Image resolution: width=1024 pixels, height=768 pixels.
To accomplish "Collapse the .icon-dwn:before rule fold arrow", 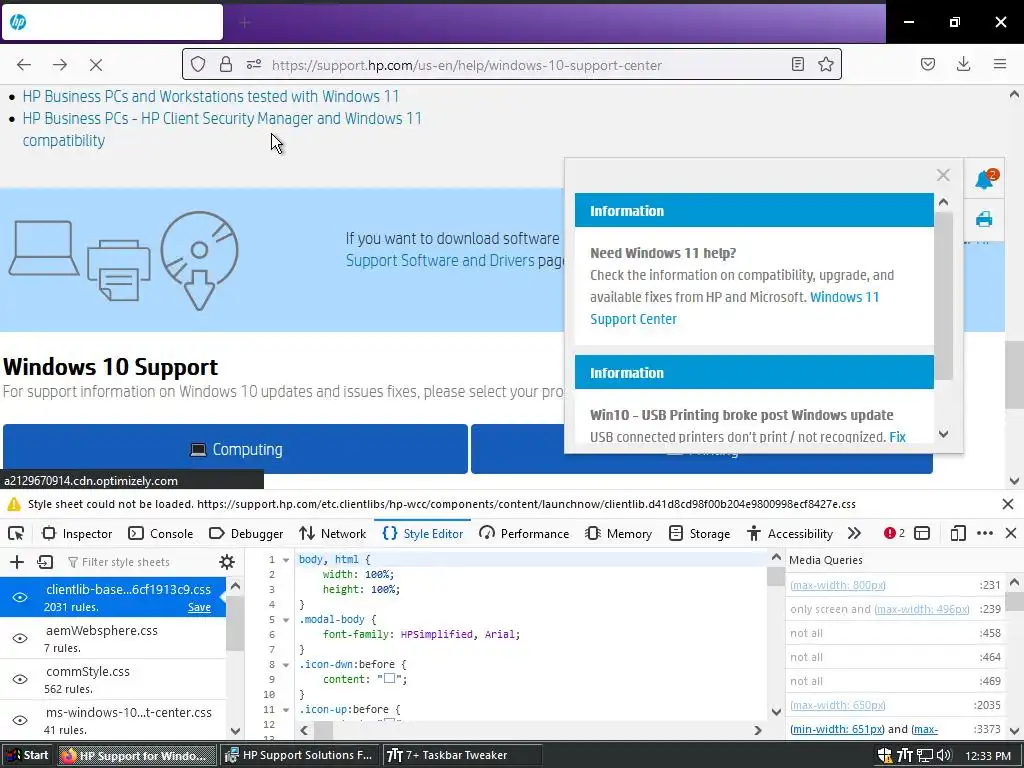I will (286, 665).
